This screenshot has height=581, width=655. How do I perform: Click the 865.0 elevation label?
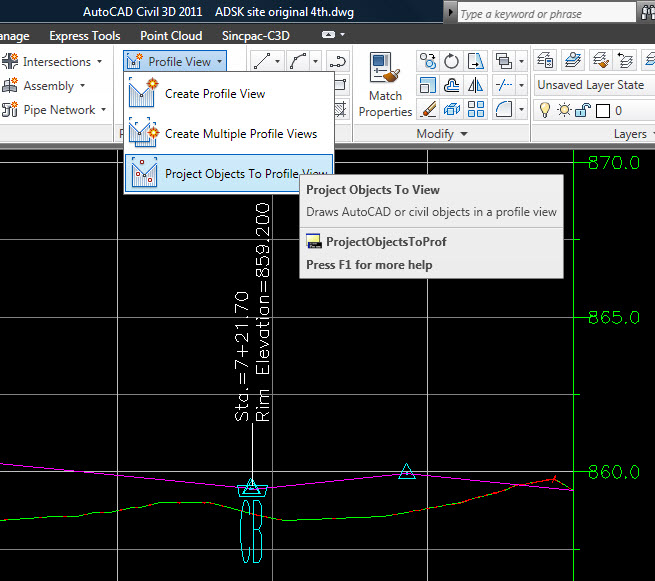(614, 317)
